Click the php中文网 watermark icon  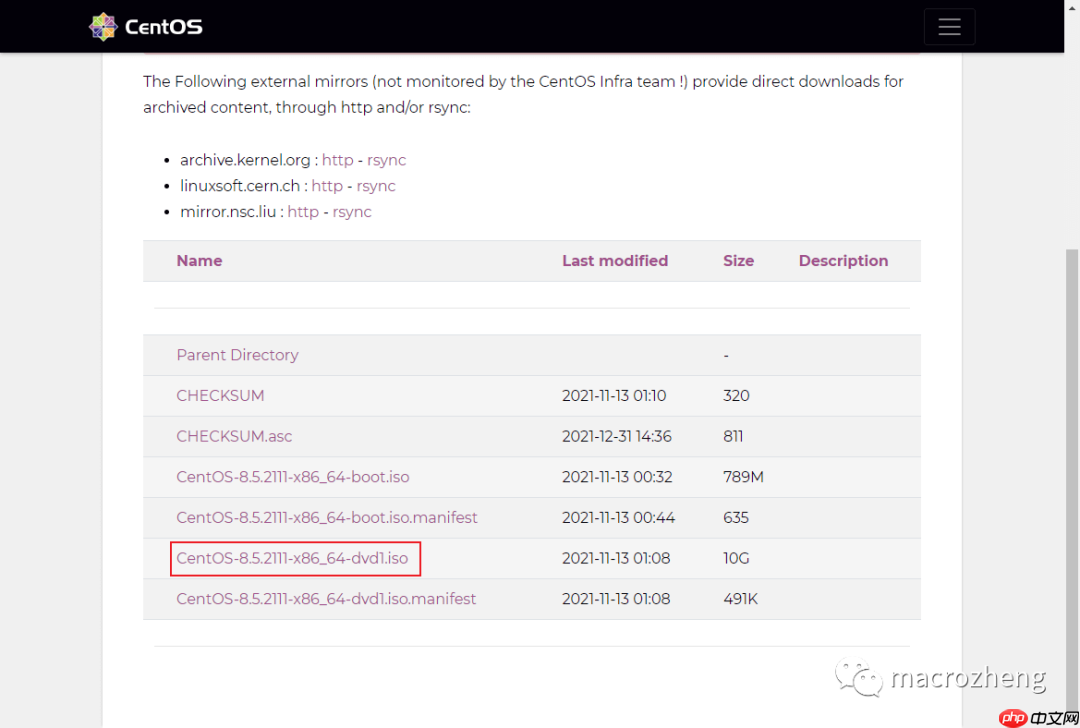1012,716
